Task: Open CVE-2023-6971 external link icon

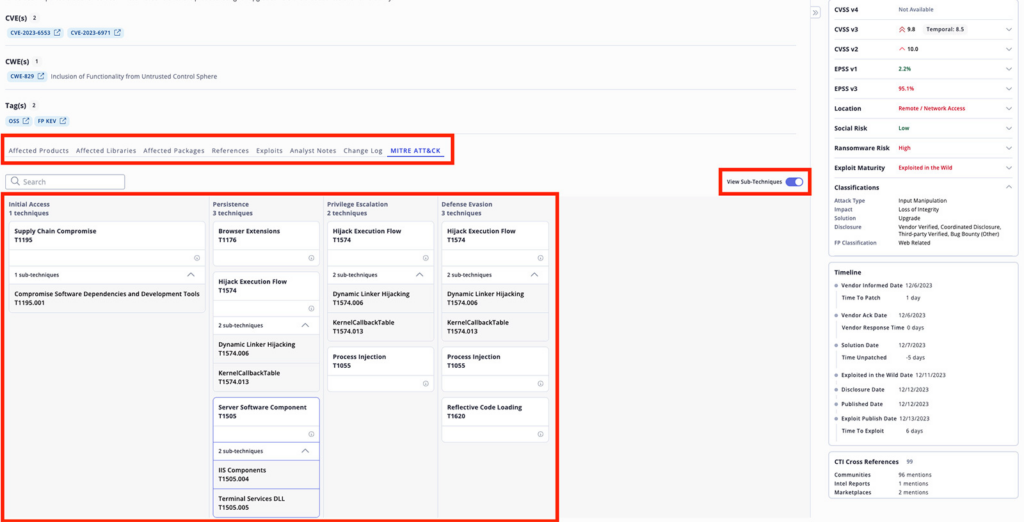Action: 117,33
